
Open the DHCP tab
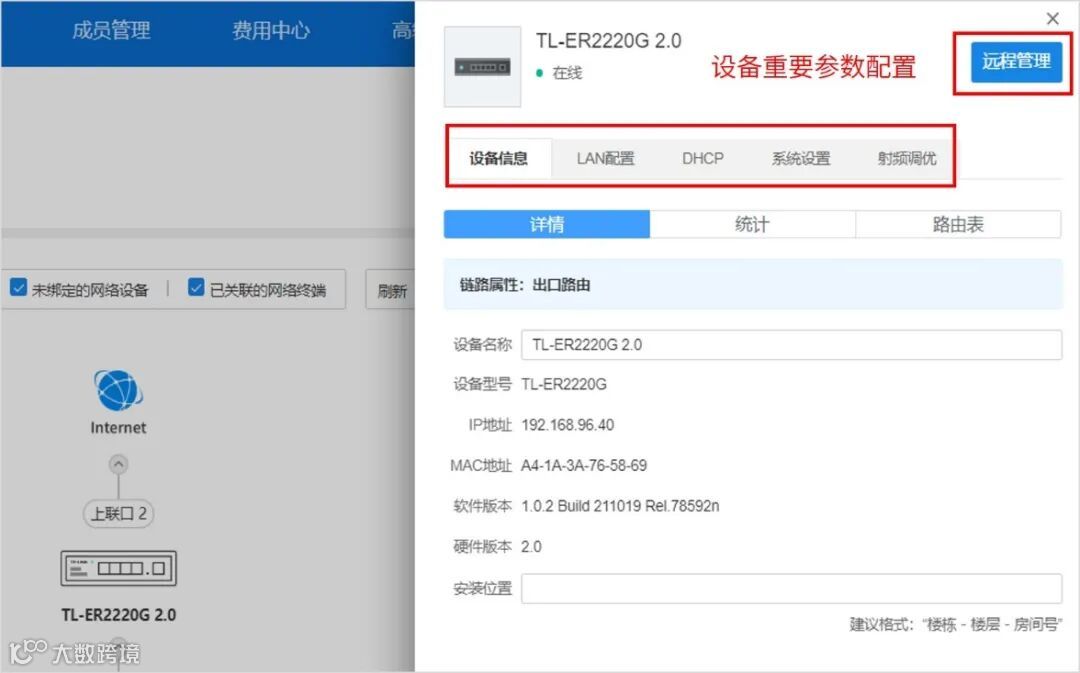[x=703, y=158]
